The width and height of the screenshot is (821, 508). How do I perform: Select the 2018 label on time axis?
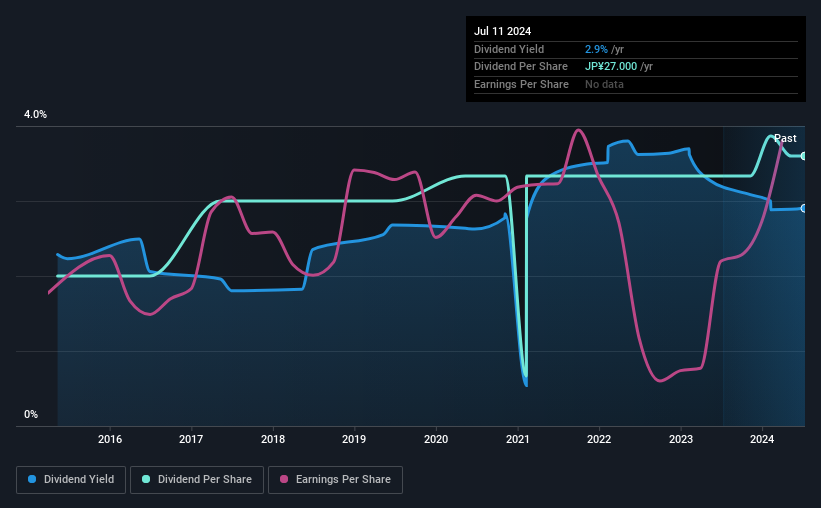[273, 439]
